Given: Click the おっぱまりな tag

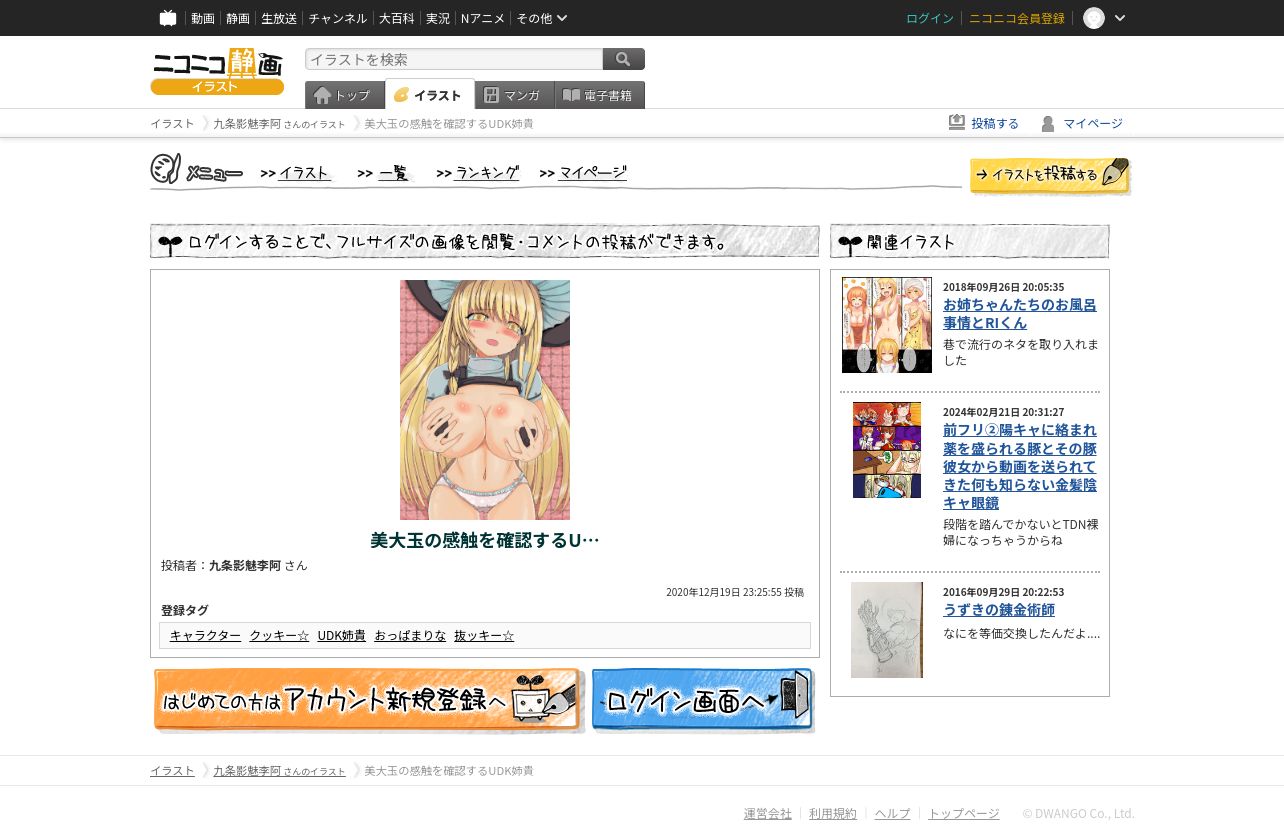Looking at the screenshot, I should coord(410,635).
